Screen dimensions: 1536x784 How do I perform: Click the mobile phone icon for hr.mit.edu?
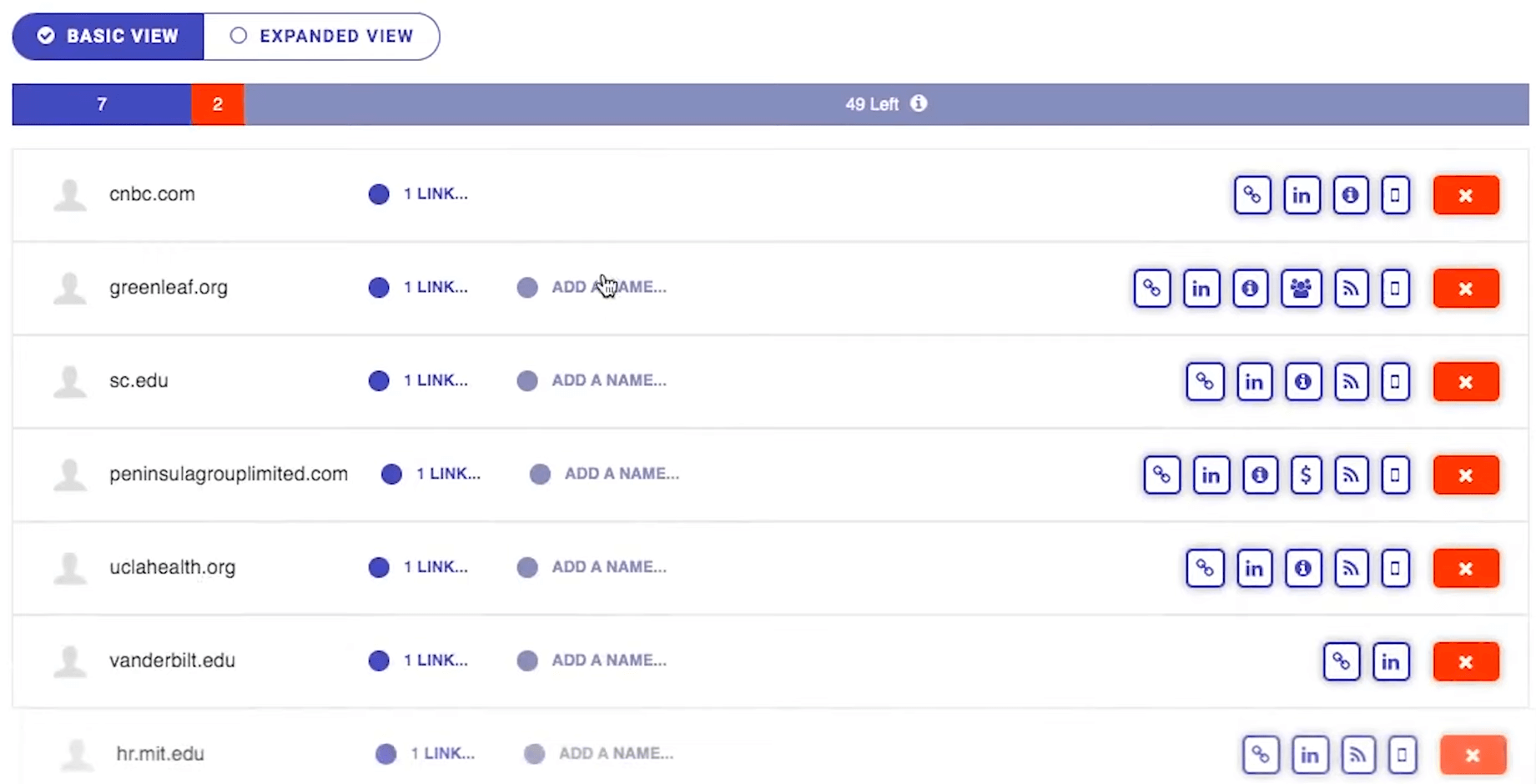click(1403, 756)
